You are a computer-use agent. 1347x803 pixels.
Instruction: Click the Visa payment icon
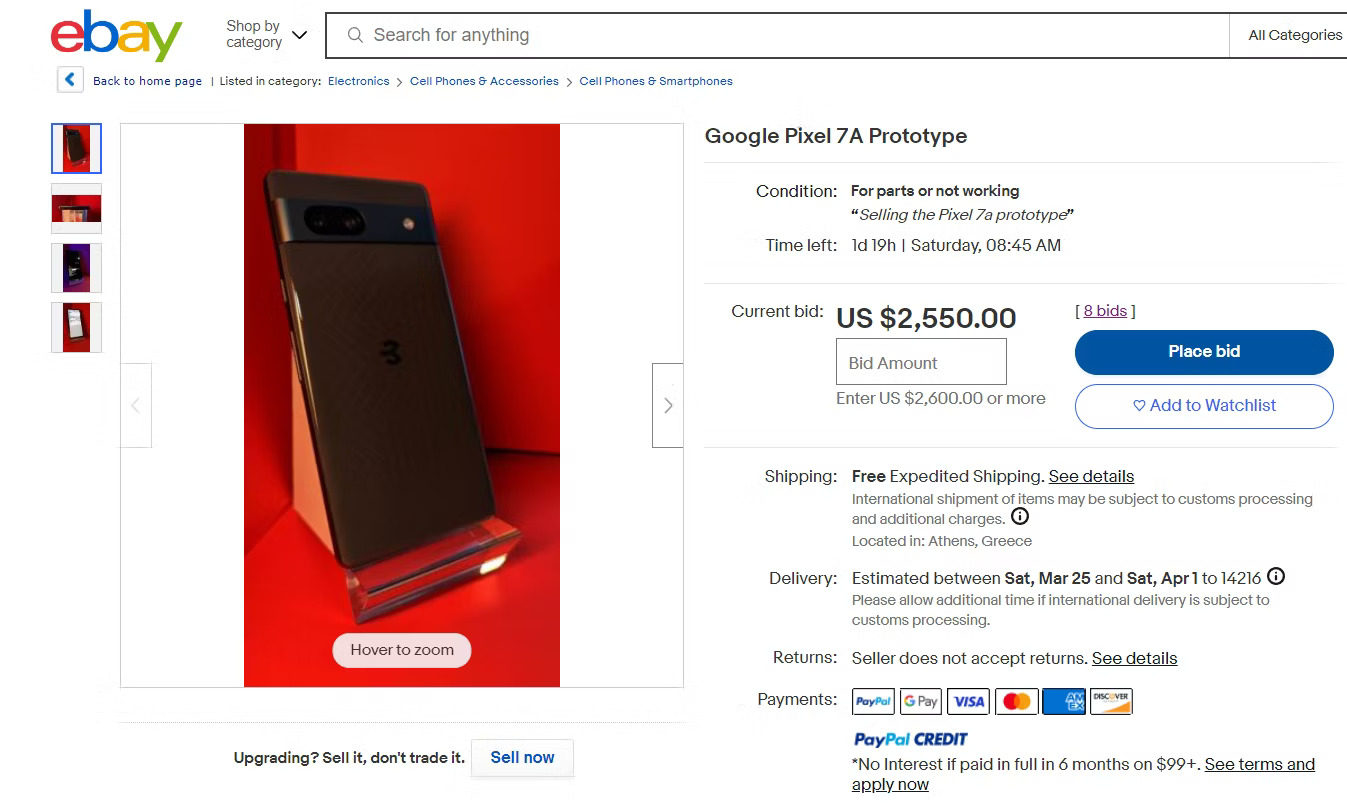968,701
